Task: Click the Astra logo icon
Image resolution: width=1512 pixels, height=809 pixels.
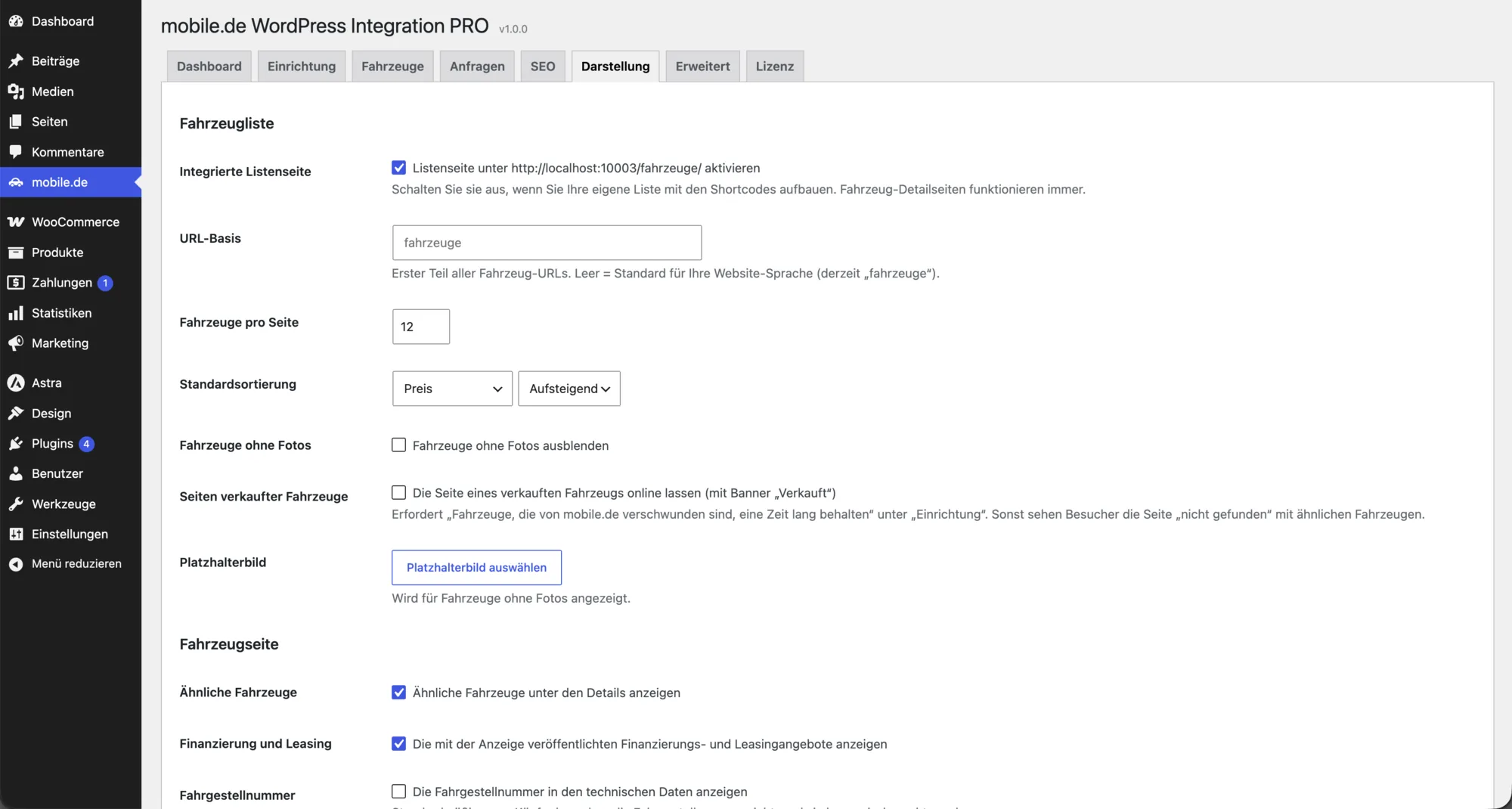Action: click(16, 383)
